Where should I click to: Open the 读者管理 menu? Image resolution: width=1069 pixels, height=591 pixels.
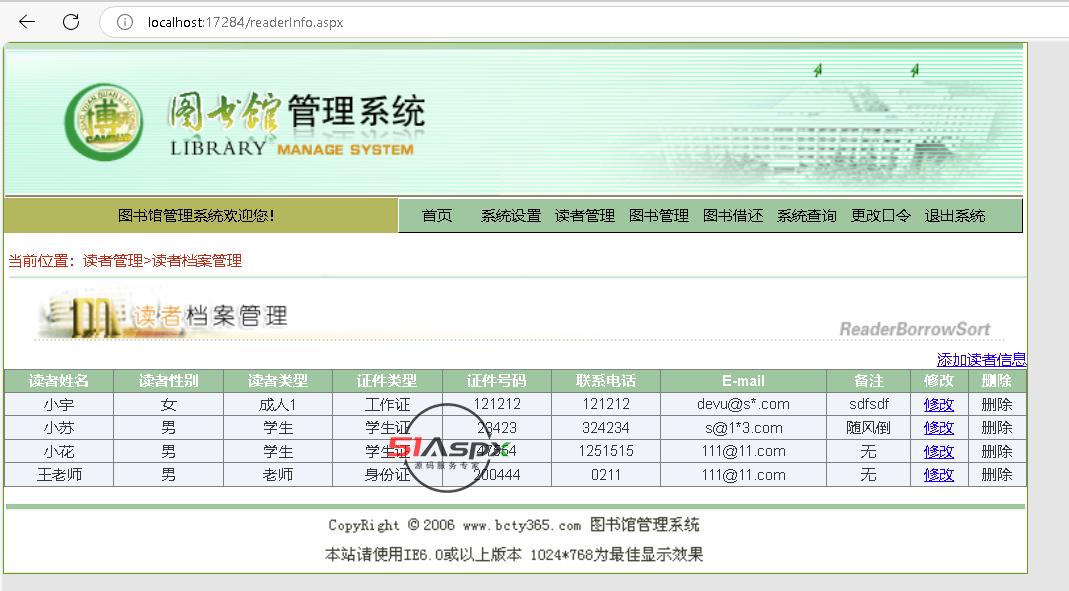585,216
